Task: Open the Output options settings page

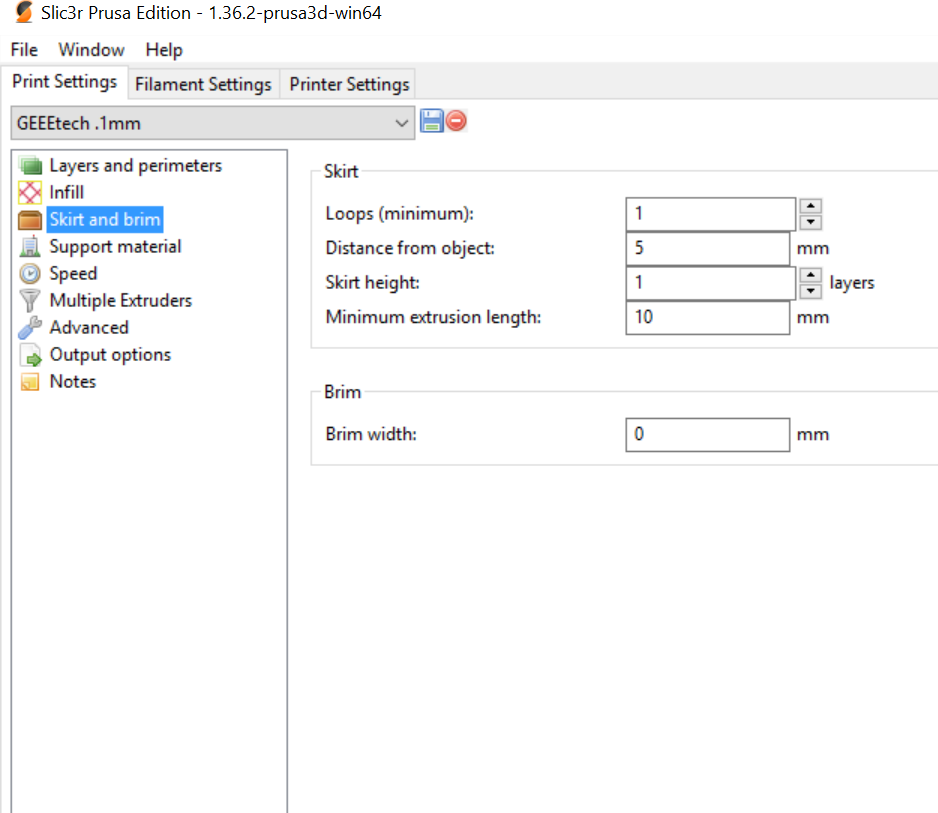Action: point(110,355)
